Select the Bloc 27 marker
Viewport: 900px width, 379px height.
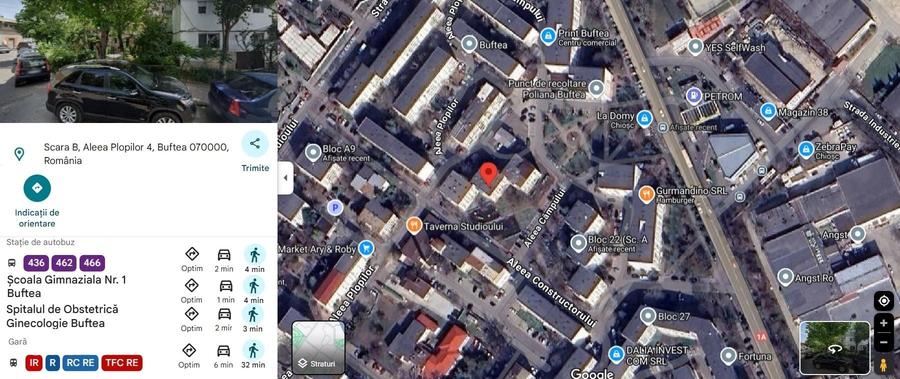[648, 316]
